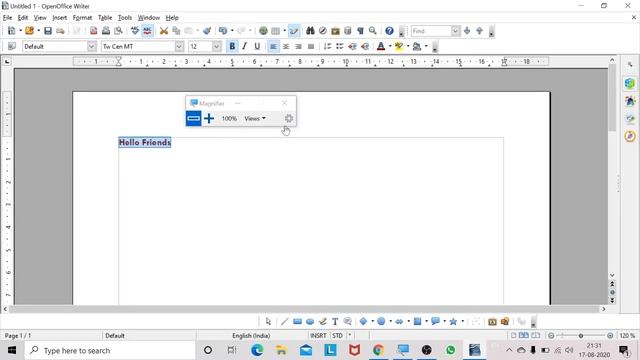The width and height of the screenshot is (640, 360).
Task: Expand the font size 12 dropdown
Action: coord(217,47)
